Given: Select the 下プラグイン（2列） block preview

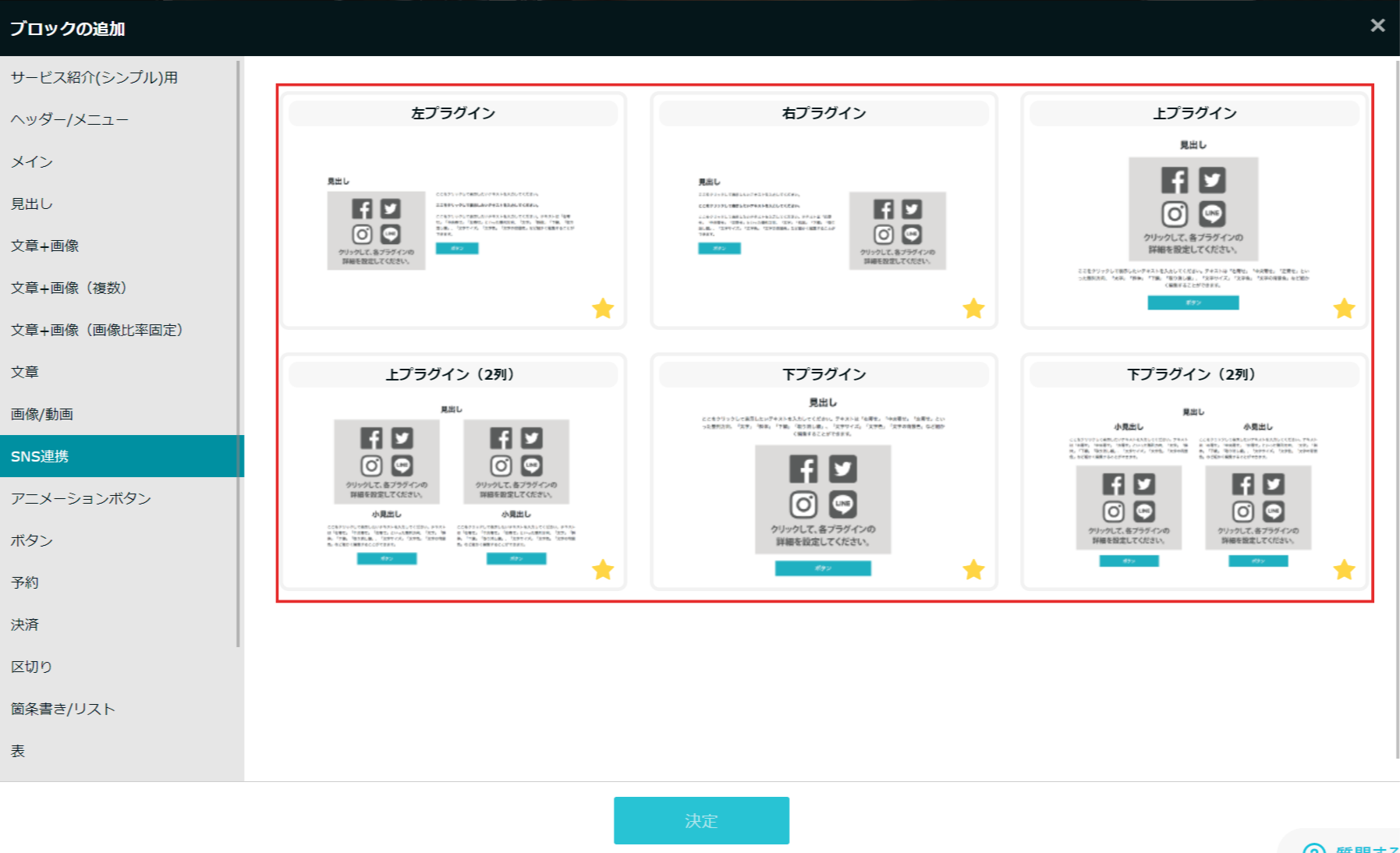Looking at the screenshot, I should click(x=1194, y=472).
